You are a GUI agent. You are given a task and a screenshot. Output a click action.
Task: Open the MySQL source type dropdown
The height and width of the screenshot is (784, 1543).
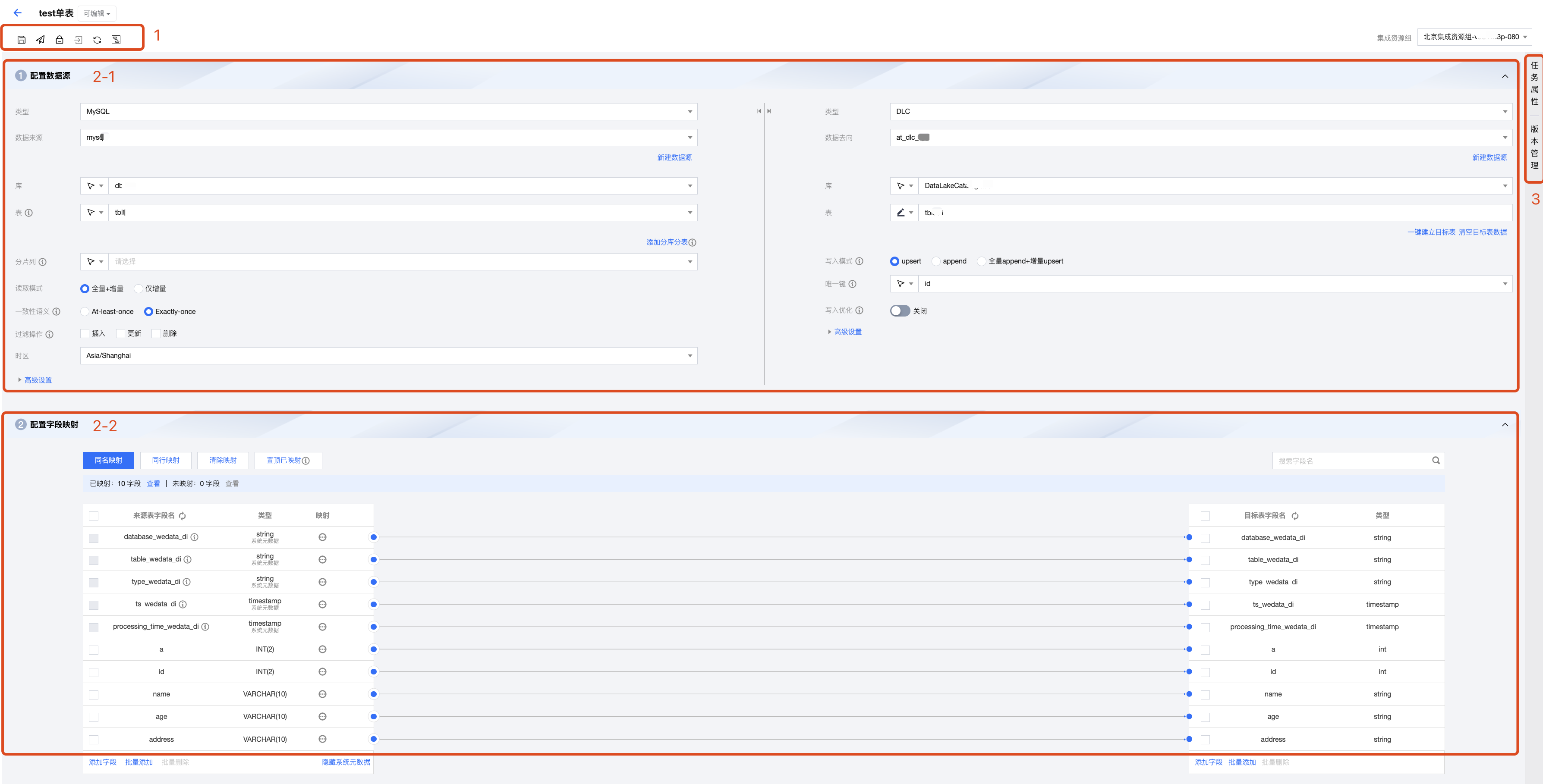(388, 111)
